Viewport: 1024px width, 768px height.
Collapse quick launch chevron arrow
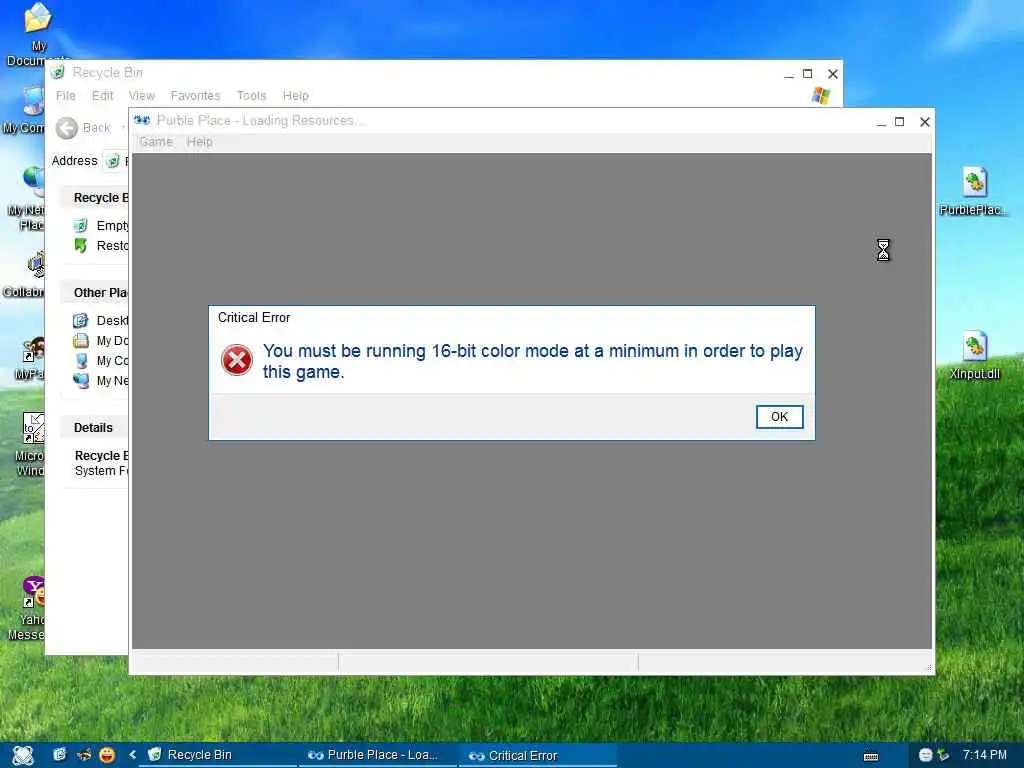pyautogui.click(x=133, y=754)
